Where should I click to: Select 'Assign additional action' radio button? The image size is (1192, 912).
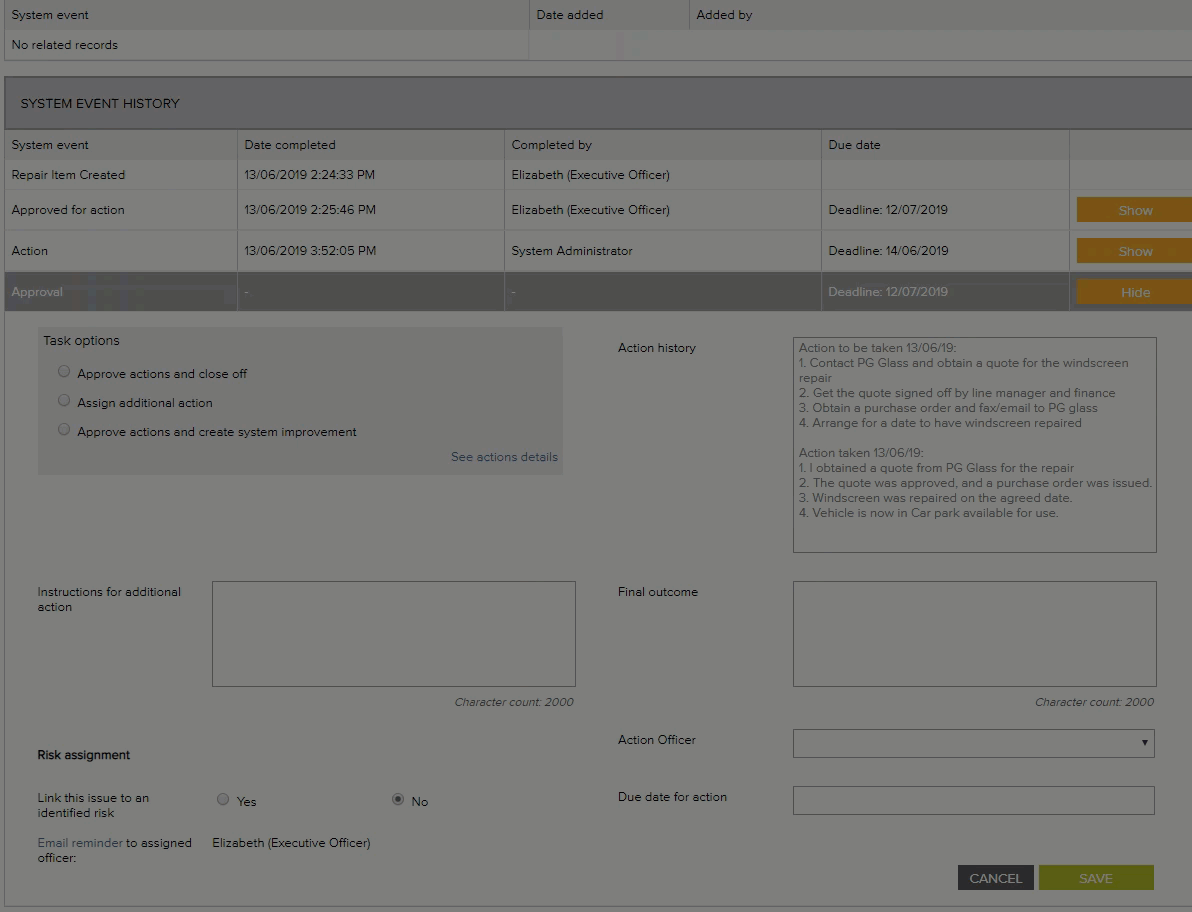coord(64,401)
